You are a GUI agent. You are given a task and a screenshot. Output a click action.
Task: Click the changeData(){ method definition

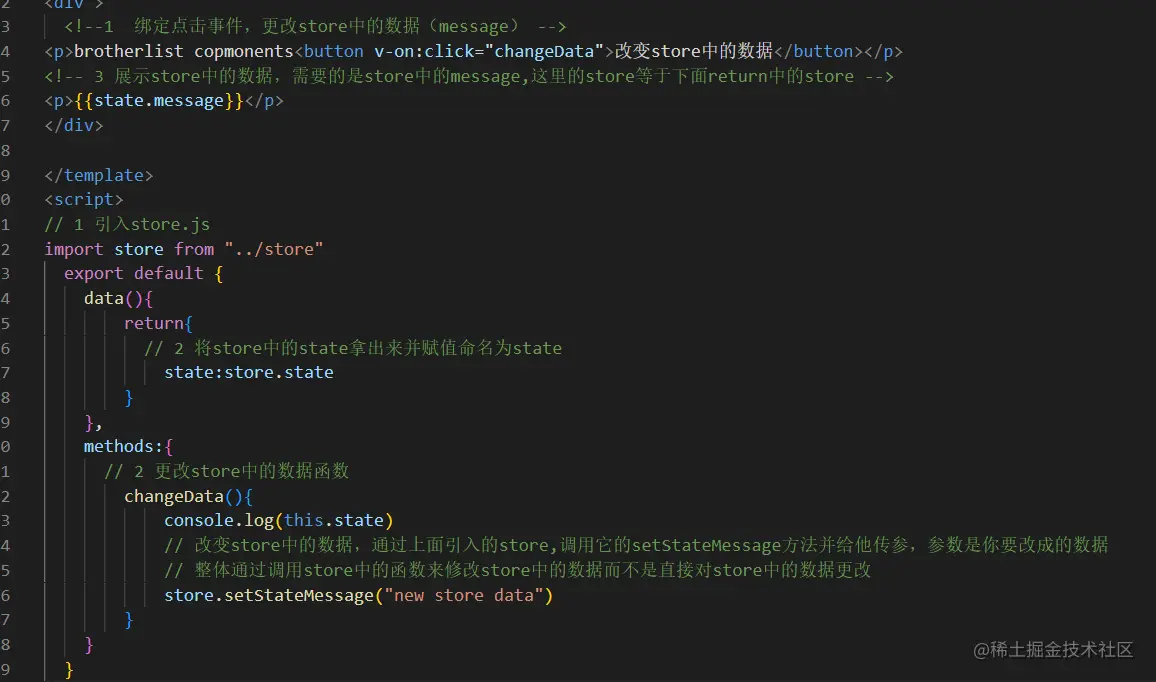[x=188, y=496]
